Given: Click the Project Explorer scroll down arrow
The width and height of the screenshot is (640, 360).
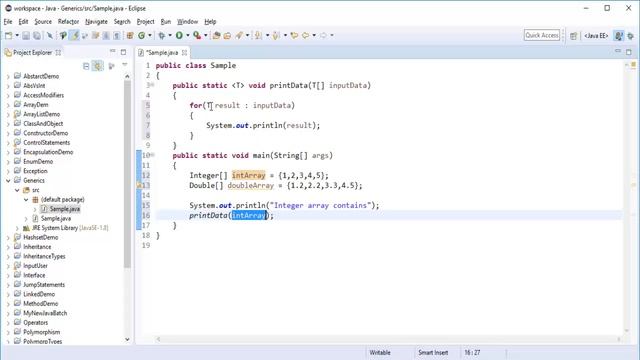Looking at the screenshot, I should (x=127, y=339).
